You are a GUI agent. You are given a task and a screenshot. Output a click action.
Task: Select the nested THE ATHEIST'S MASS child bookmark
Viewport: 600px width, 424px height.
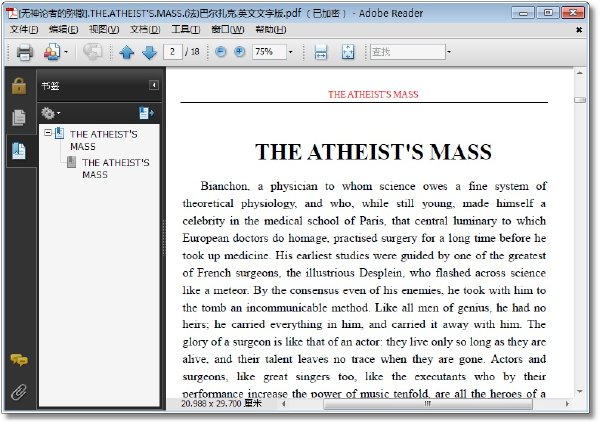(116, 168)
